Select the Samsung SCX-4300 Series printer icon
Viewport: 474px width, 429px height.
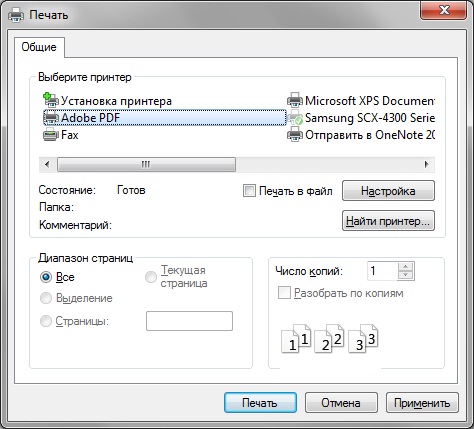pyautogui.click(x=295, y=118)
